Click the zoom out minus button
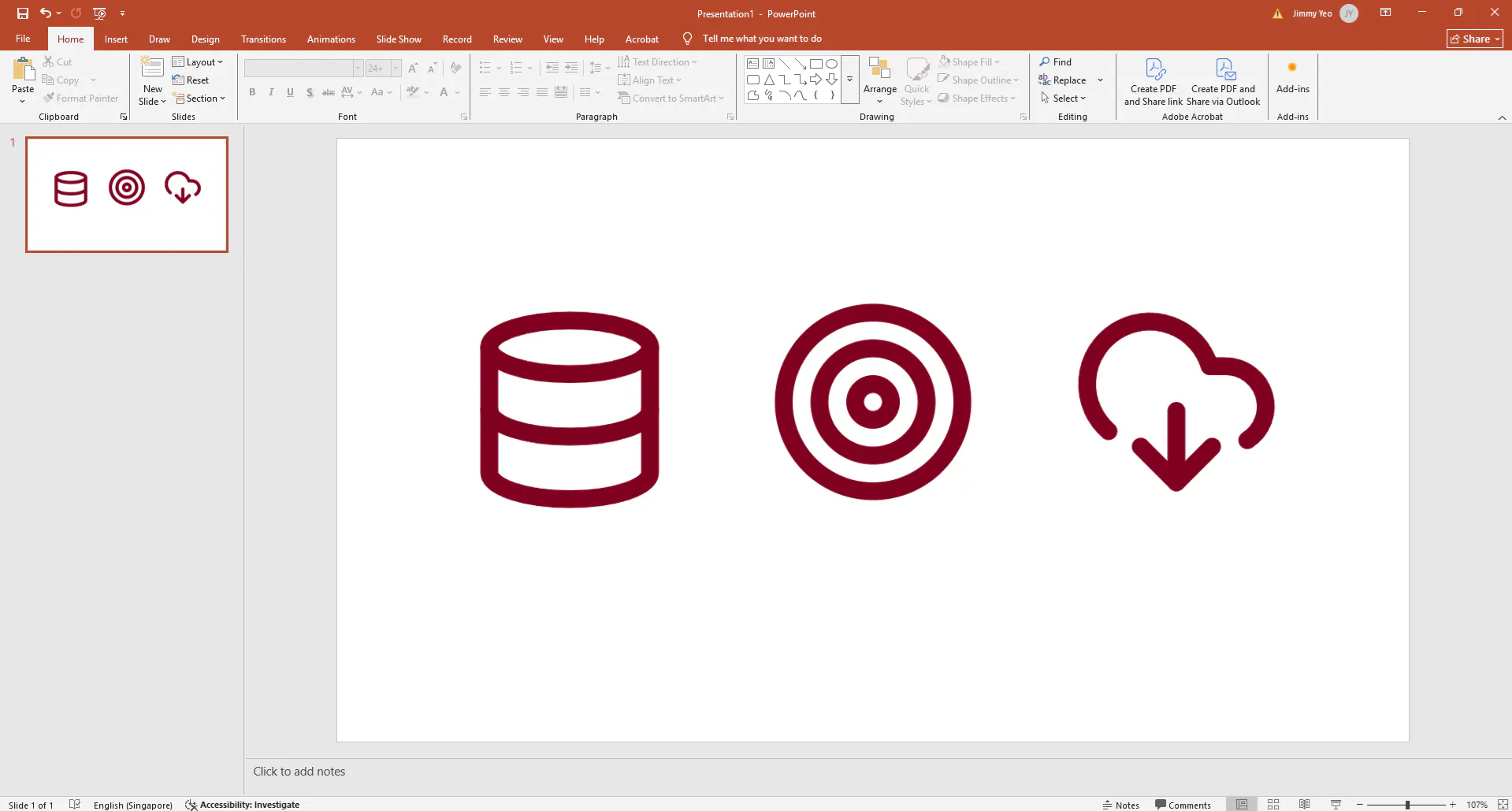Viewport: 1512px width, 811px height. pyautogui.click(x=1360, y=805)
